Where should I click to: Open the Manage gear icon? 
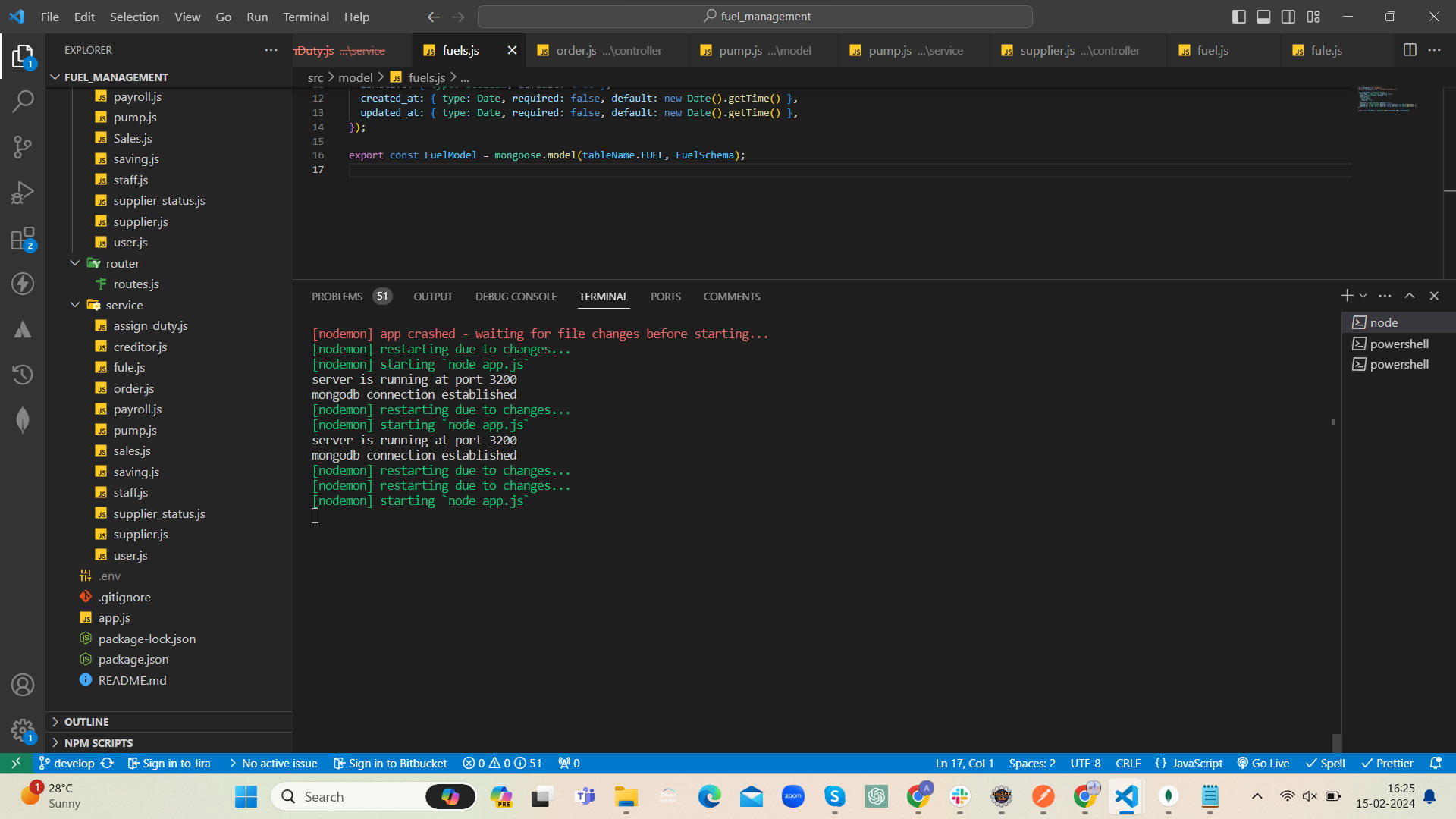point(23,730)
